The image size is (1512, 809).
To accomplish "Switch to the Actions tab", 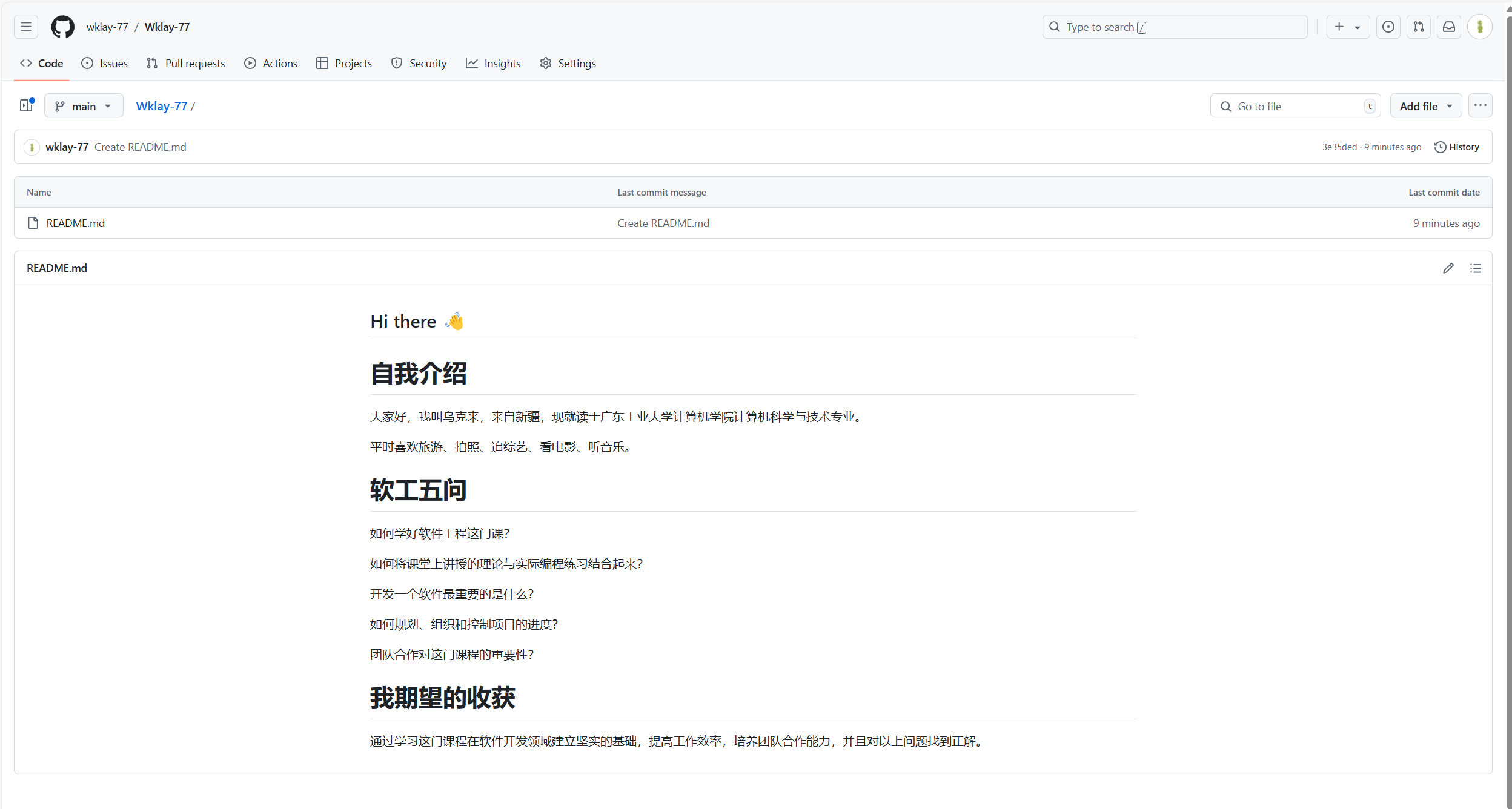I will [271, 64].
